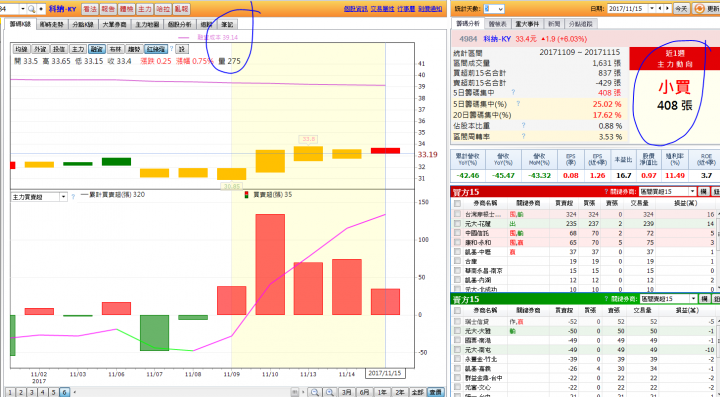720x397 pixels.
Task: Open the stock code dropdown arrow
Action: point(23,9)
